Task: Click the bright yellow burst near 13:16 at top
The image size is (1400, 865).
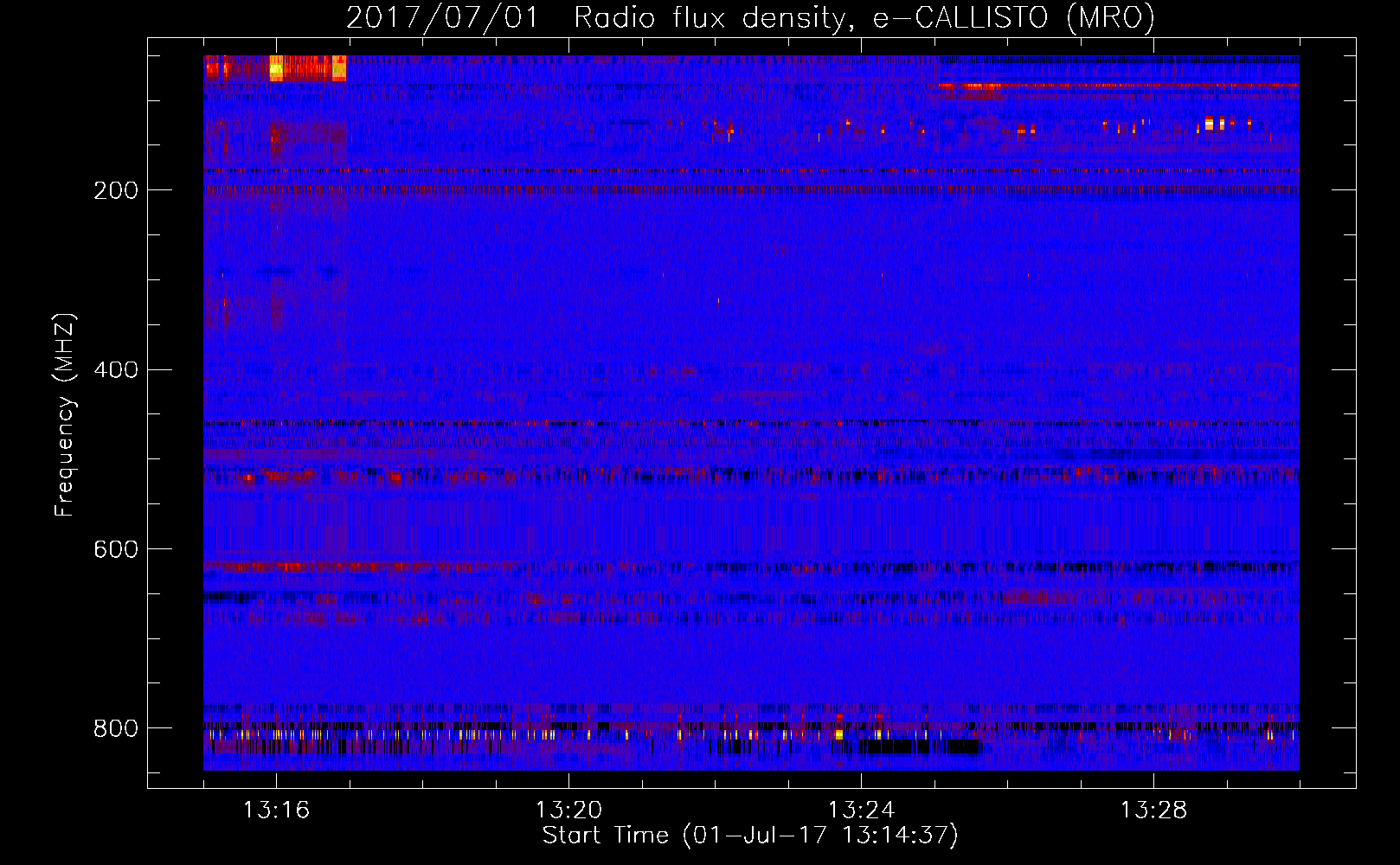Action: click(276, 68)
